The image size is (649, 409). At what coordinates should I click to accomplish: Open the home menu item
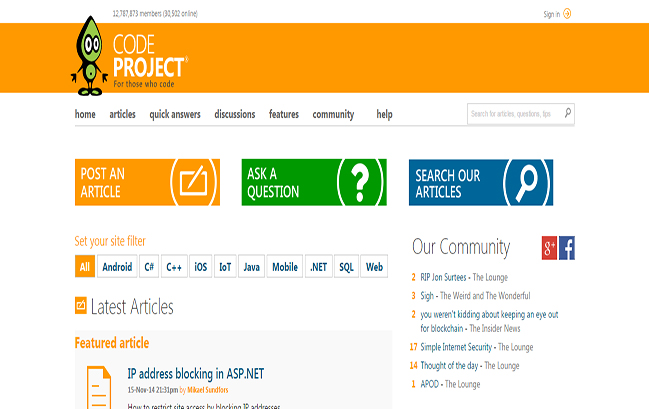tap(85, 114)
